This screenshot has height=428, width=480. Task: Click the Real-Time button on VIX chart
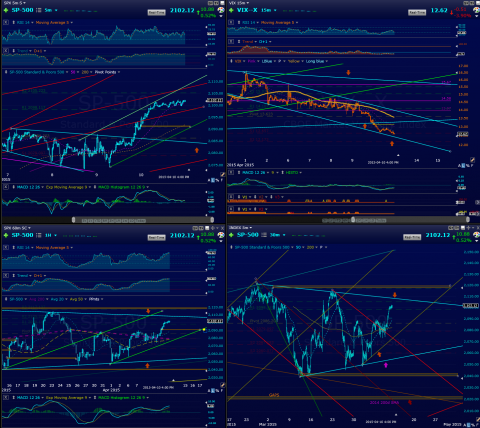[417, 12]
